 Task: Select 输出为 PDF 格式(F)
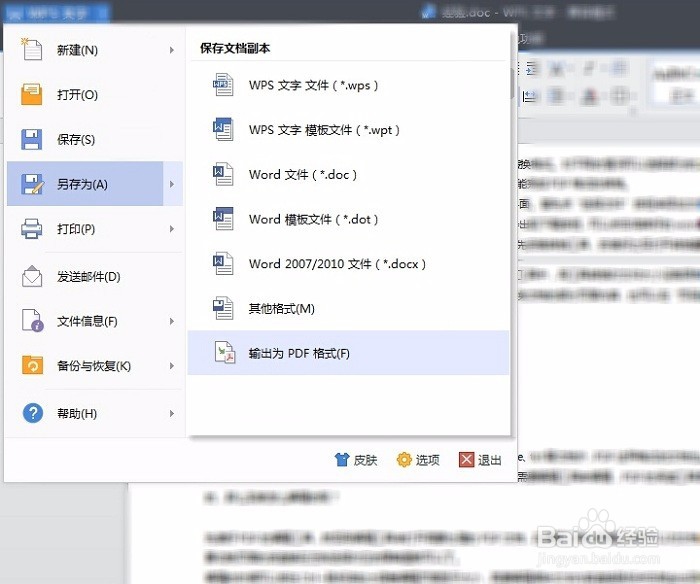tap(348, 353)
